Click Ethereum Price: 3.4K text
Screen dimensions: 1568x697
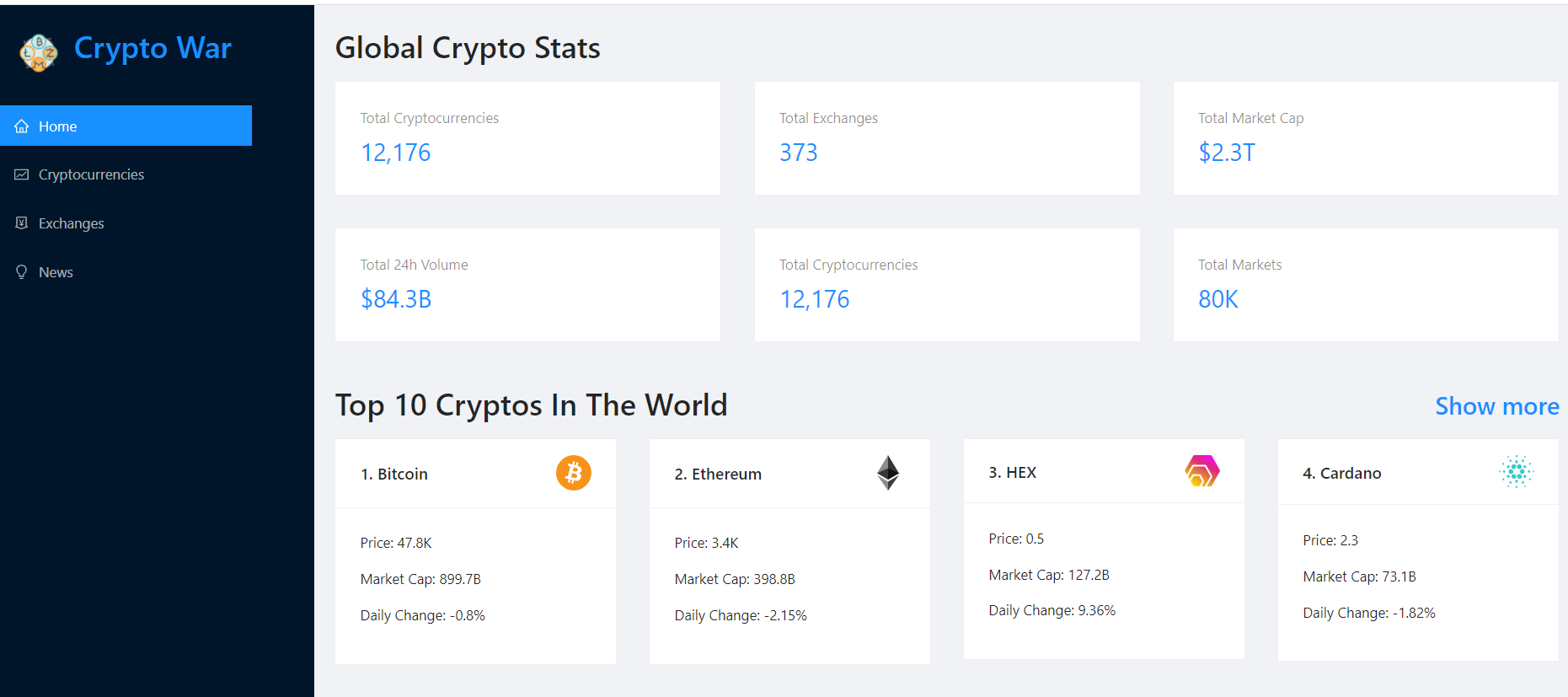tap(706, 543)
